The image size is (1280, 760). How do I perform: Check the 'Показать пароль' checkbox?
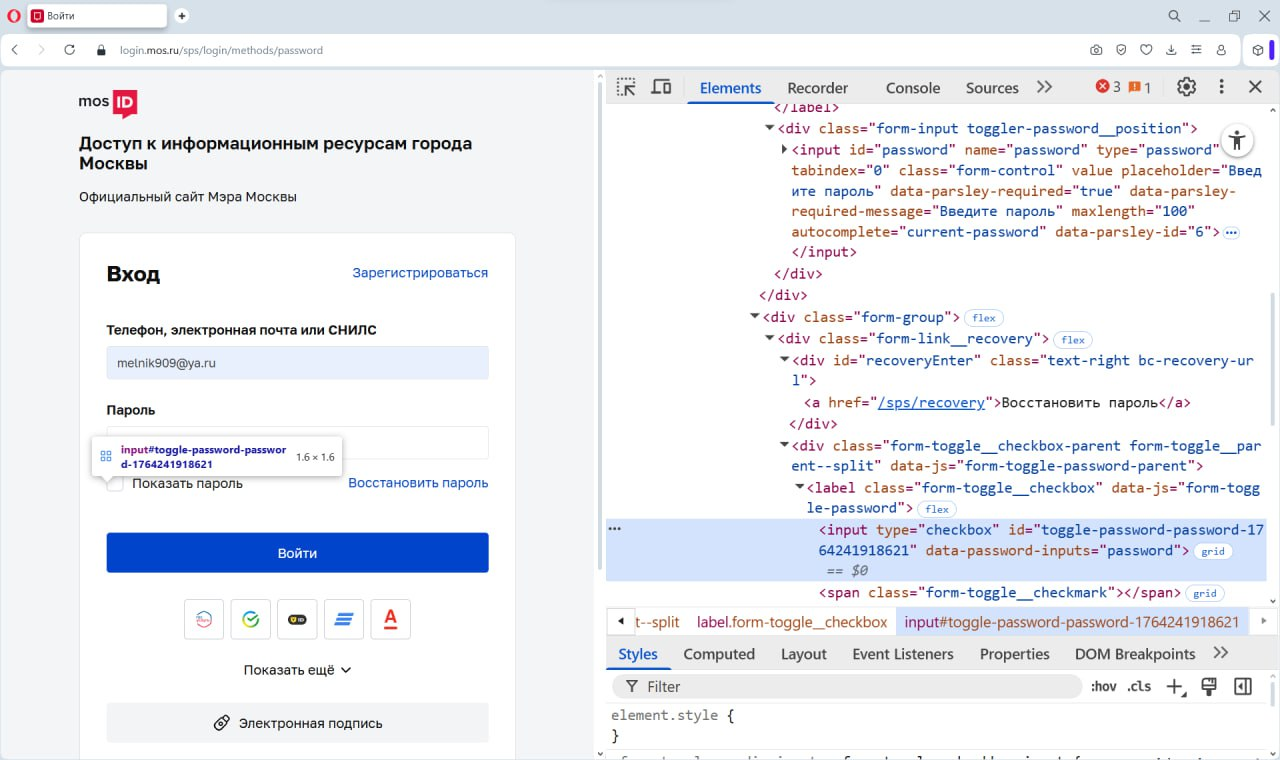tap(116, 484)
